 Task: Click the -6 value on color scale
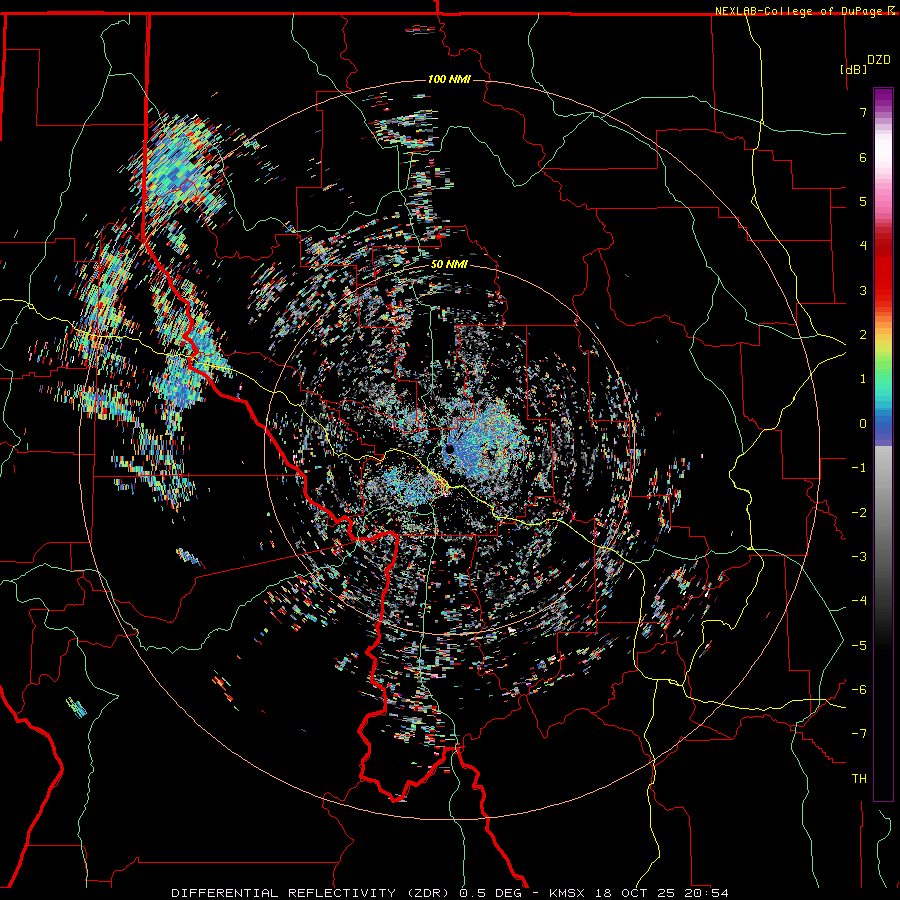tap(859, 690)
